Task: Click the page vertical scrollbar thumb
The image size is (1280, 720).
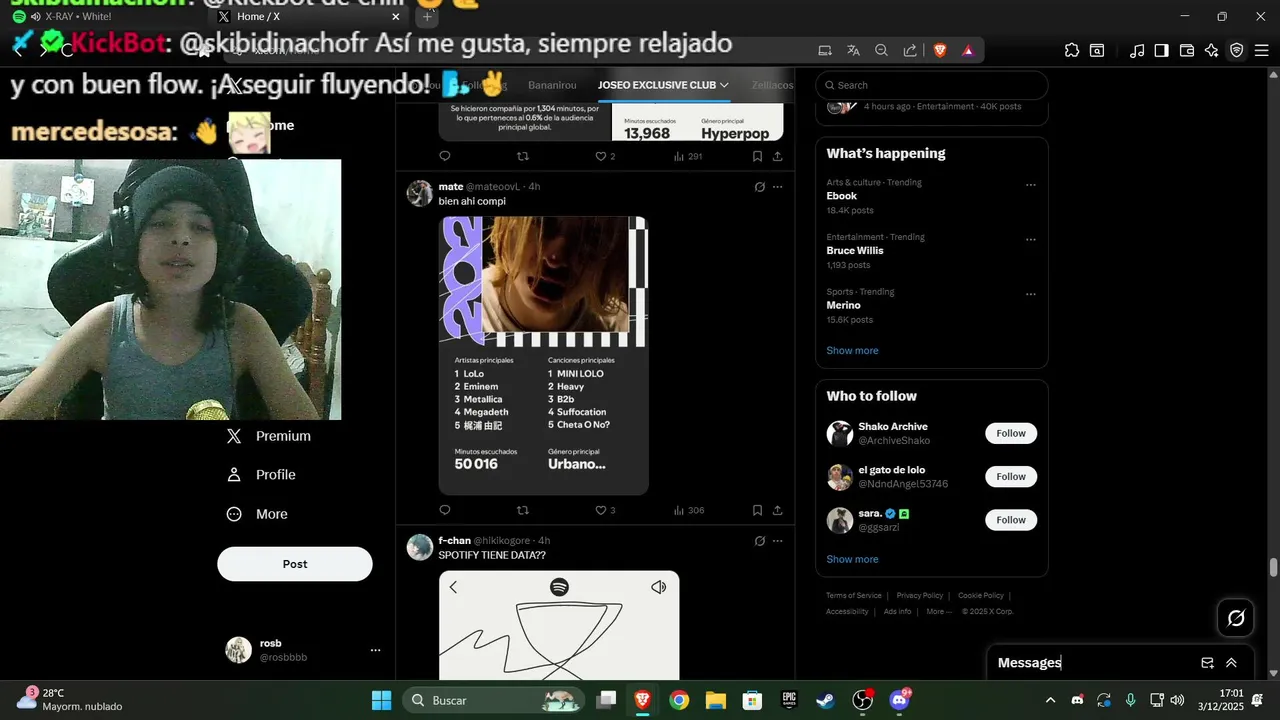Action: tap(1273, 568)
